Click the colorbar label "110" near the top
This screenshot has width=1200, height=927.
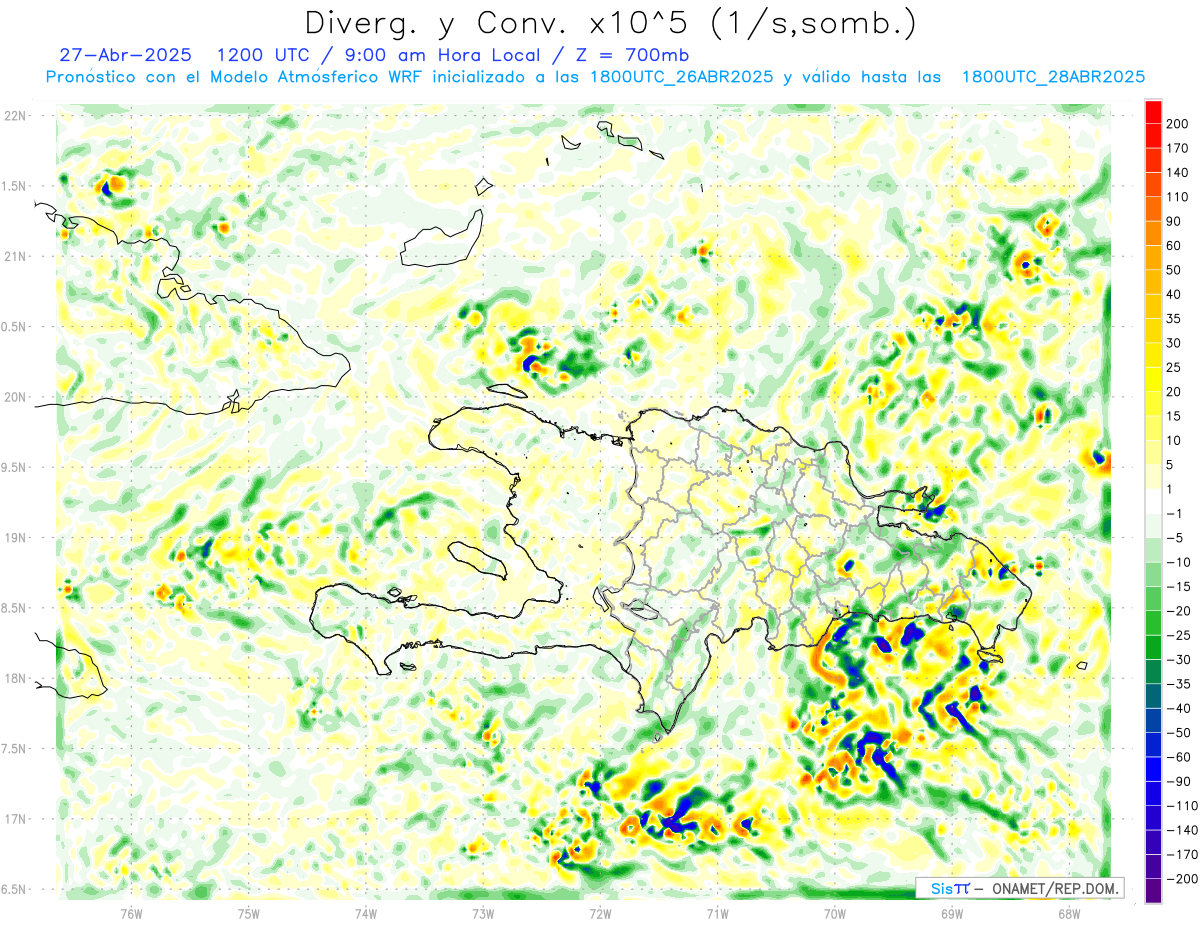click(1178, 196)
